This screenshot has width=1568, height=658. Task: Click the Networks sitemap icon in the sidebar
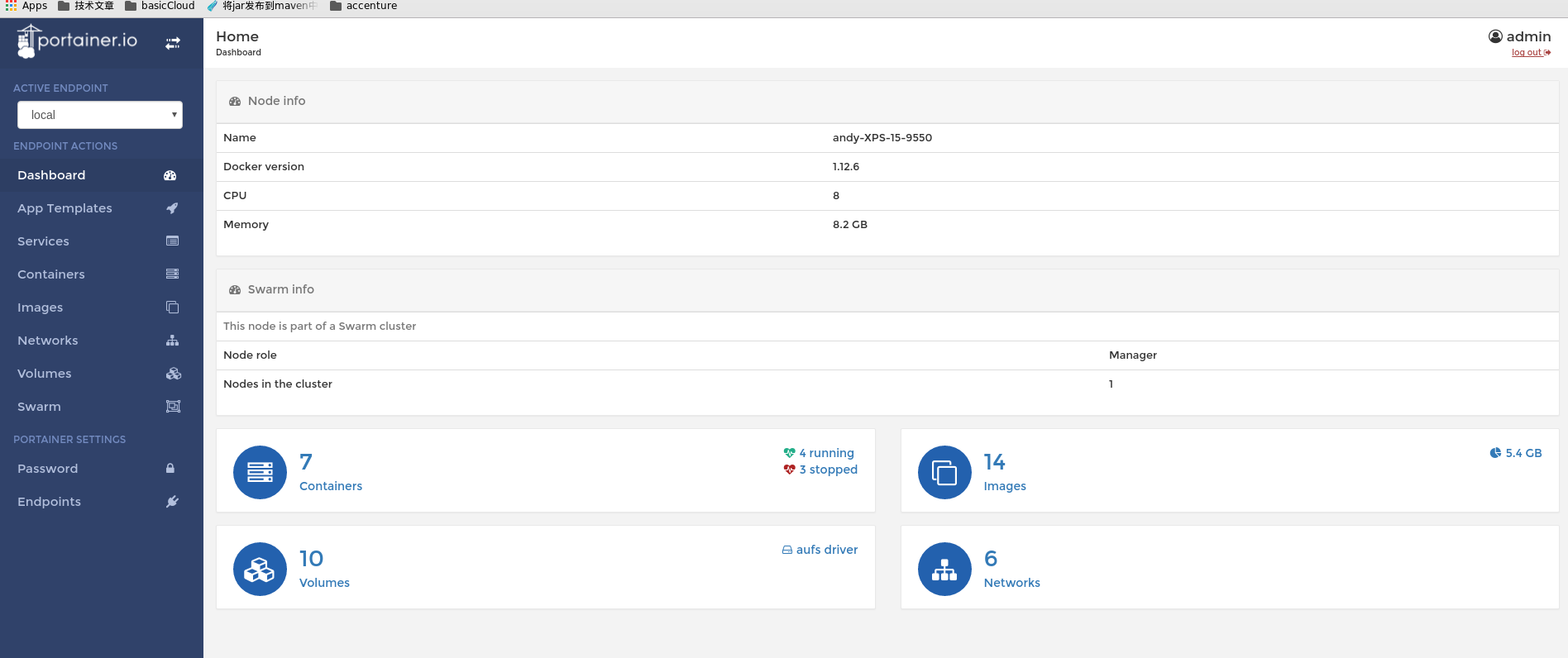[x=172, y=341]
